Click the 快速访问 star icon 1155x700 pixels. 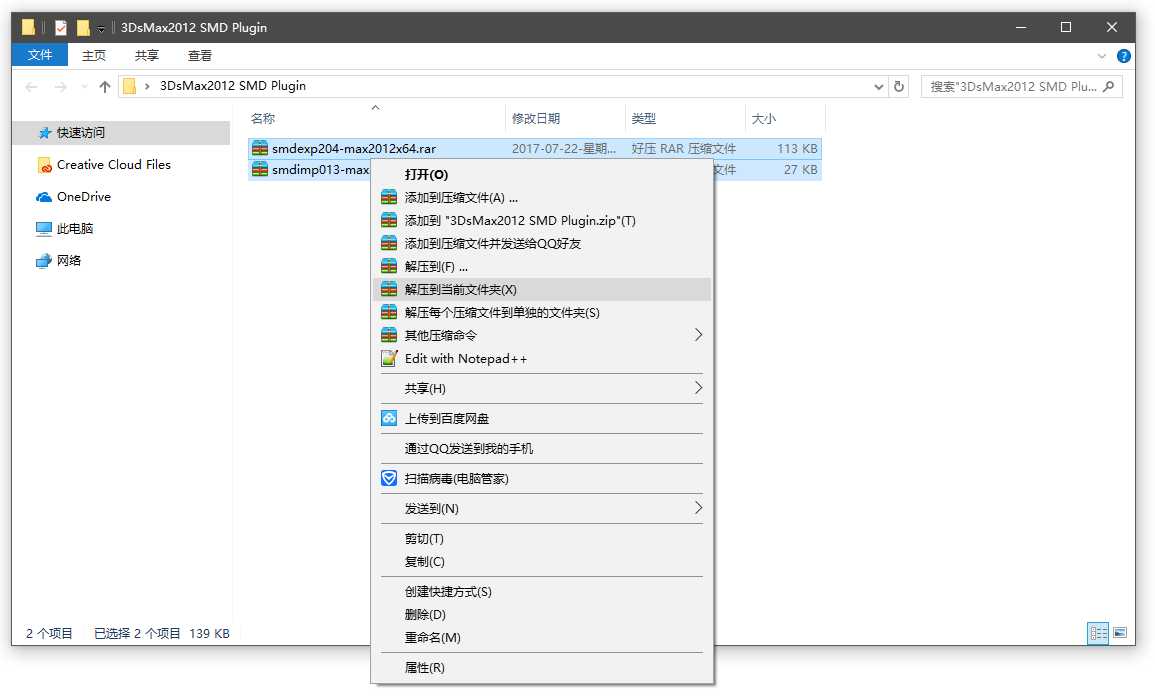(x=44, y=133)
